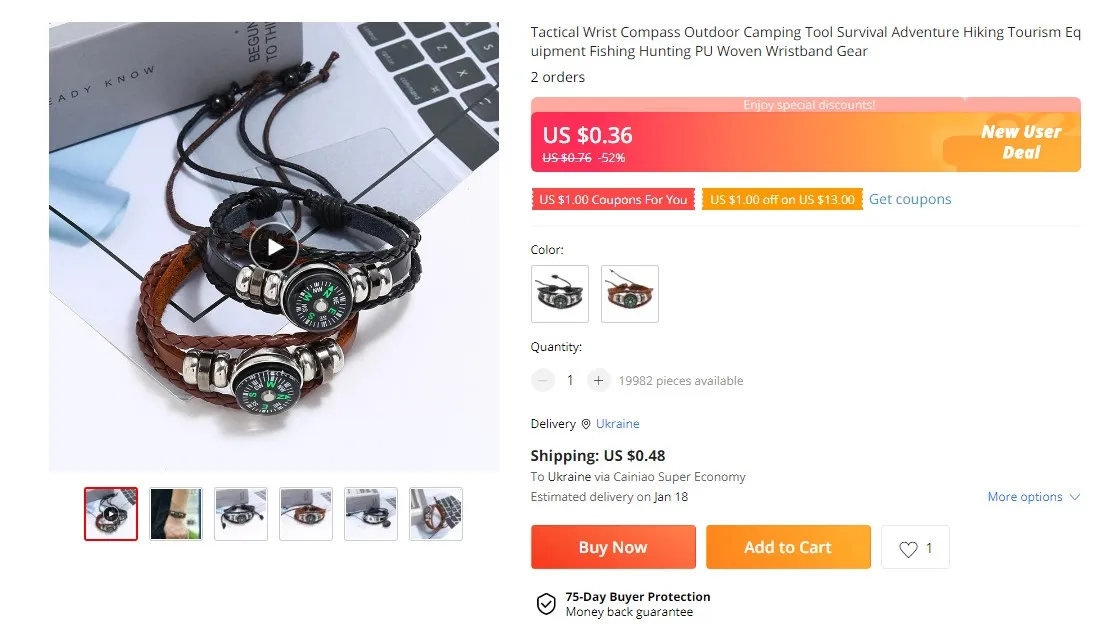Image resolution: width=1104 pixels, height=624 pixels.
Task: Click the quantity input field showing 1
Action: (x=570, y=380)
